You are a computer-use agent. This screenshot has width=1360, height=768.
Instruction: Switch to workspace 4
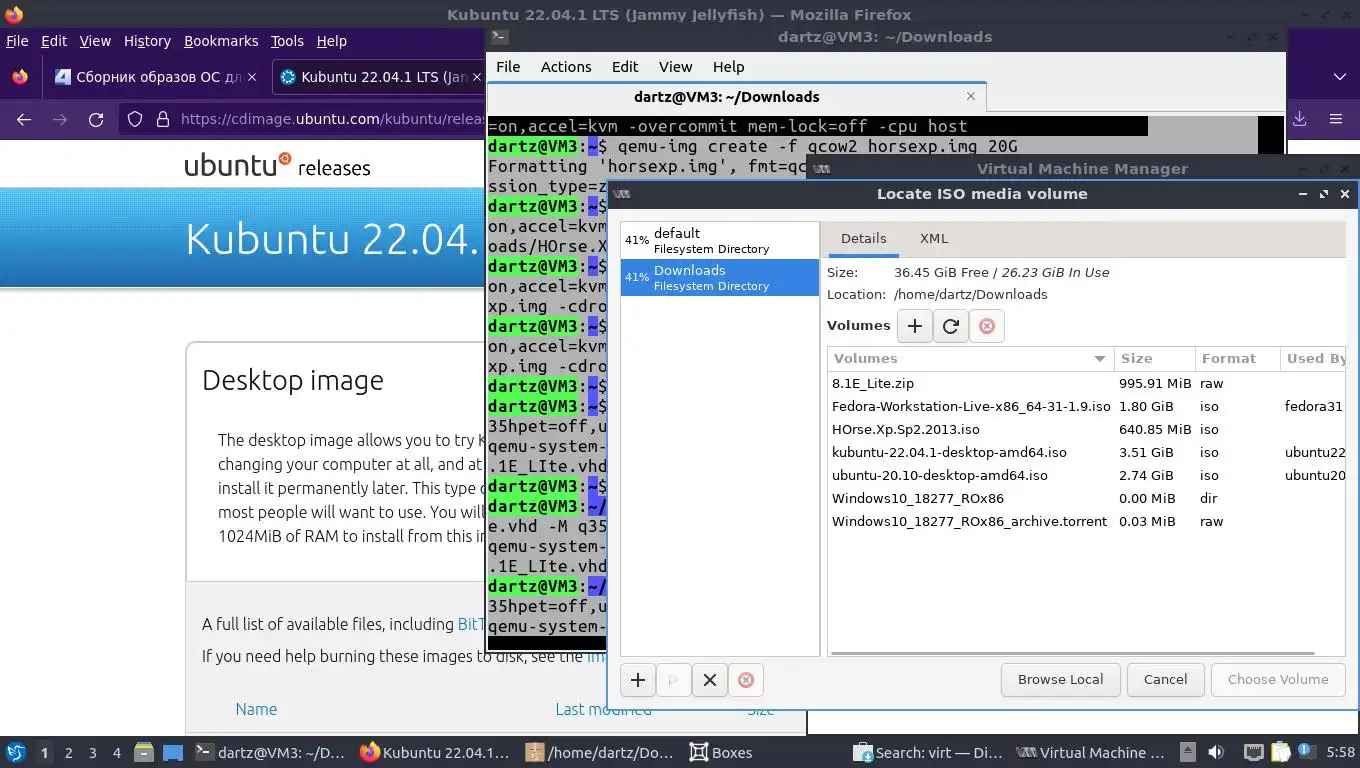point(117,752)
